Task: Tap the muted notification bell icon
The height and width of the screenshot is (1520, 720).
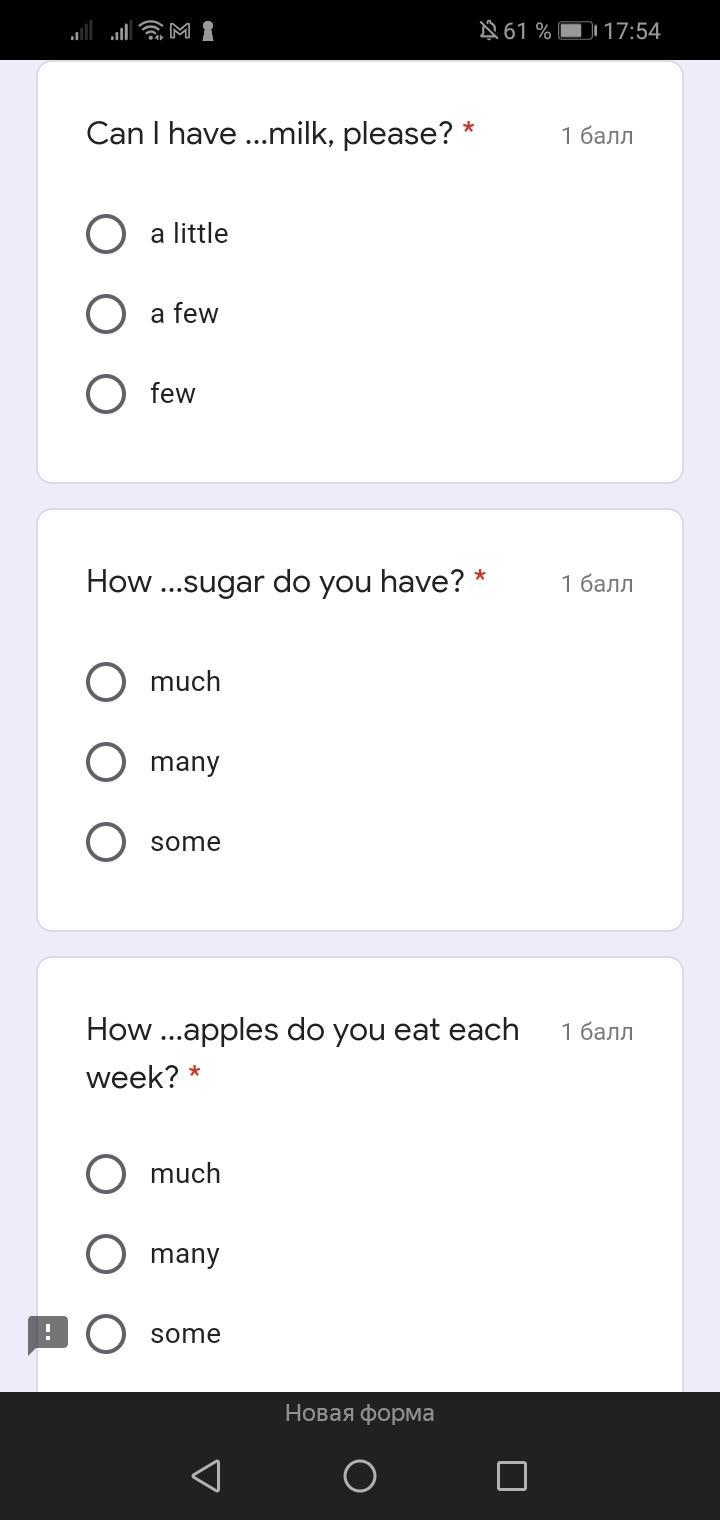Action: tap(488, 31)
